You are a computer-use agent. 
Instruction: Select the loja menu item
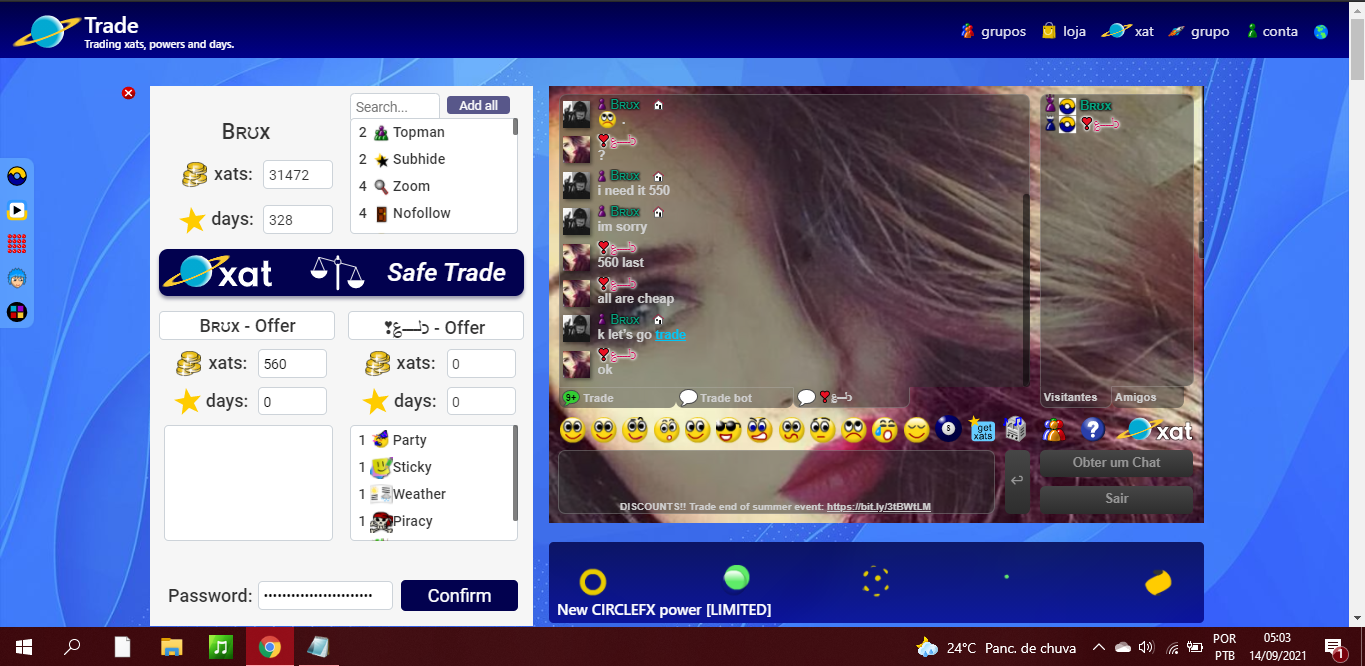point(1062,31)
